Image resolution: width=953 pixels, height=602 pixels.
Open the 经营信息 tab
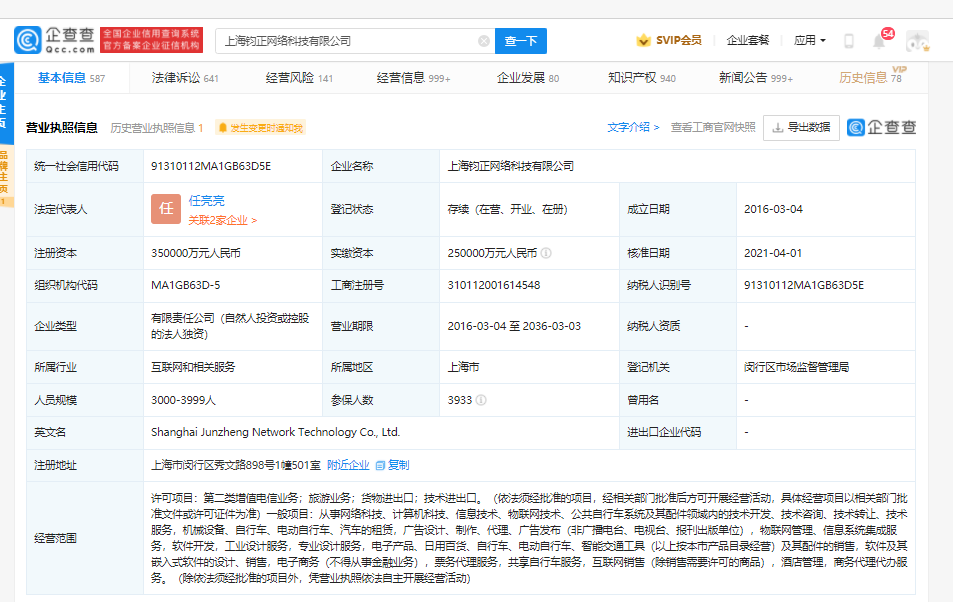pos(413,78)
